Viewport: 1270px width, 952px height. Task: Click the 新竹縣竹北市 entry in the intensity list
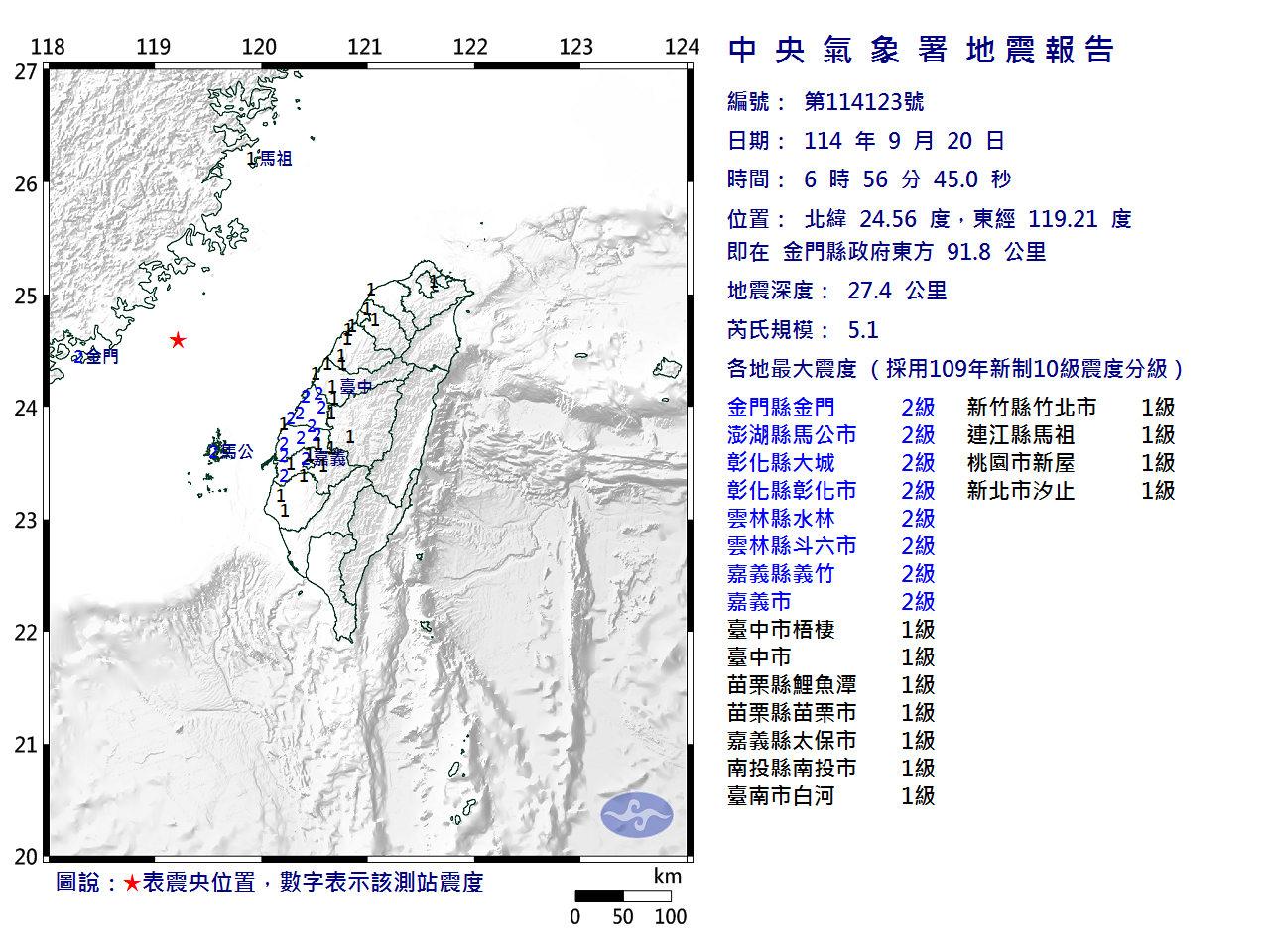pos(1031,408)
